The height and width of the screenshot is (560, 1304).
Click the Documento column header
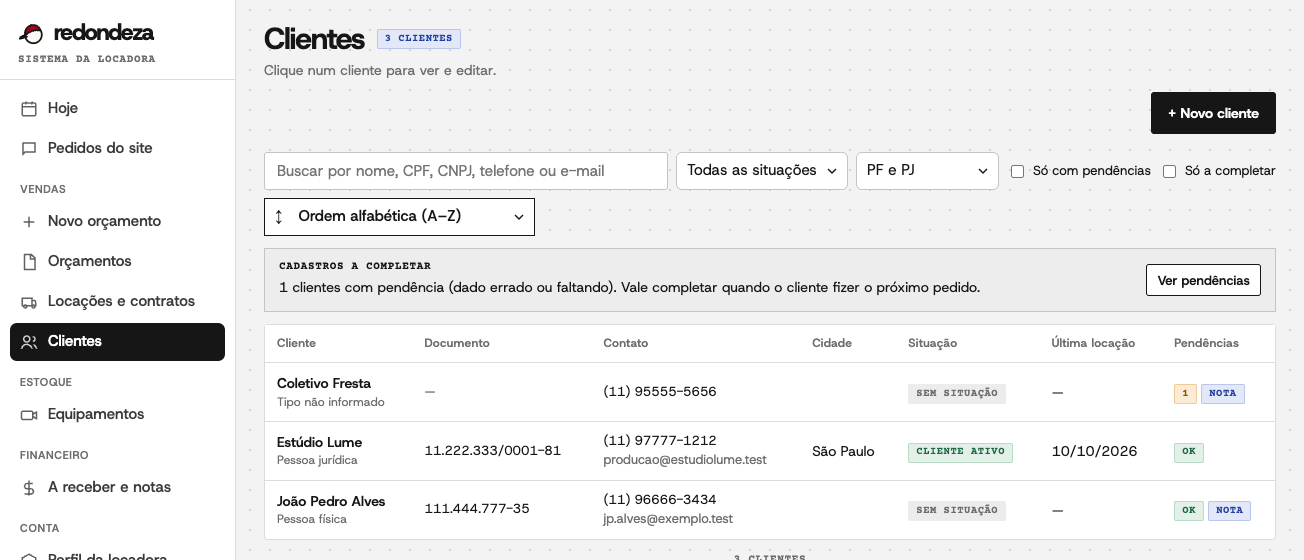pos(457,343)
